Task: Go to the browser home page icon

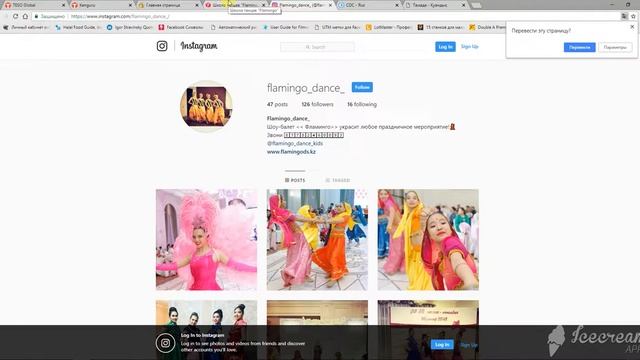Action: pyautogui.click(x=25, y=16)
